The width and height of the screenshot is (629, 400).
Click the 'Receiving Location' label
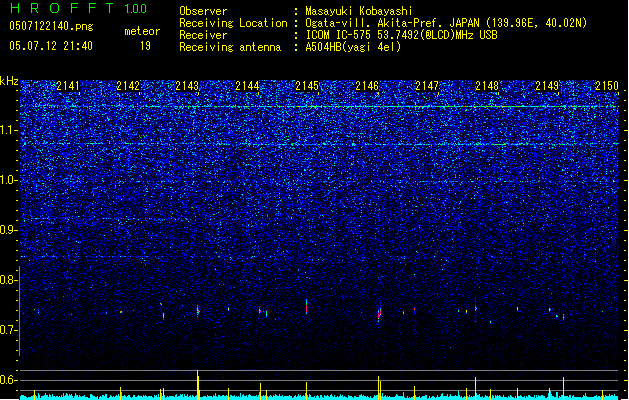[233, 23]
